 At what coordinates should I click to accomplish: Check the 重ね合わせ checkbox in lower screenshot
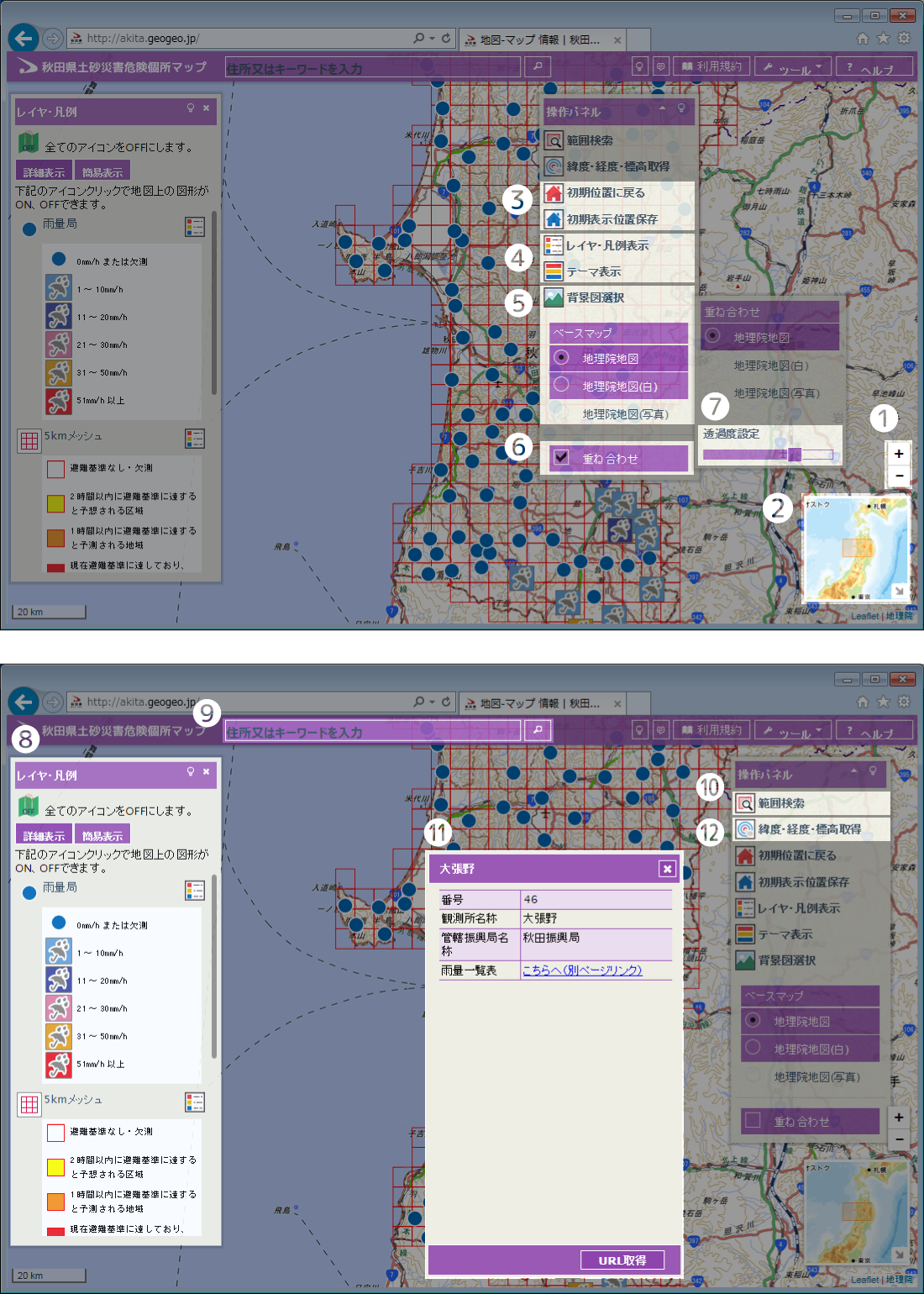753,1121
